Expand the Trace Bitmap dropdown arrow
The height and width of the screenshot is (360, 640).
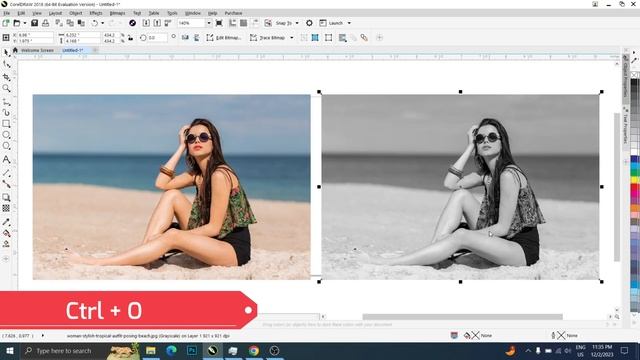[291, 38]
